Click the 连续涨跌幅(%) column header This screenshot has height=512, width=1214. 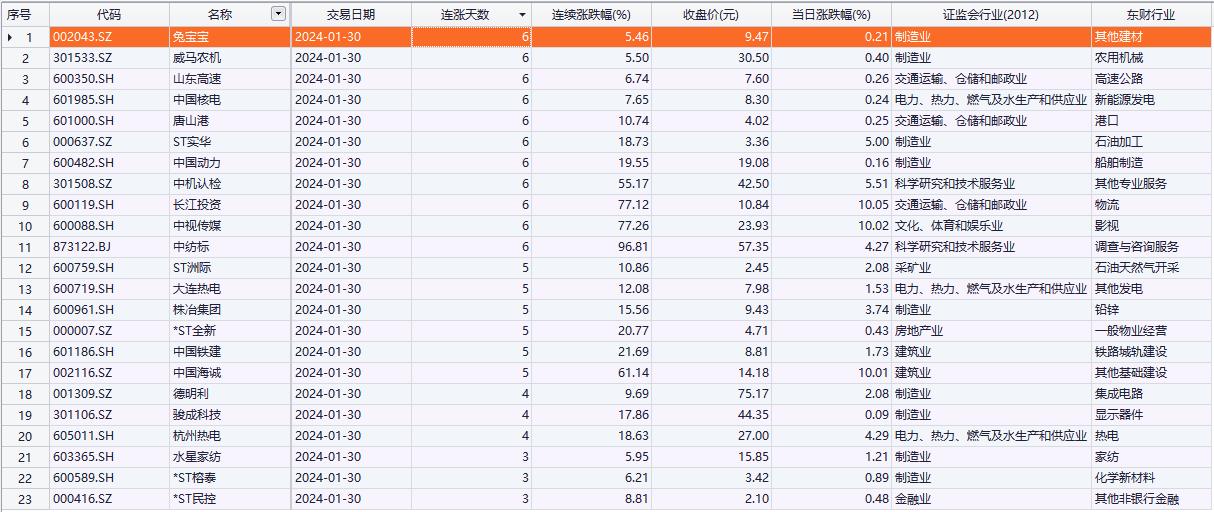(591, 14)
